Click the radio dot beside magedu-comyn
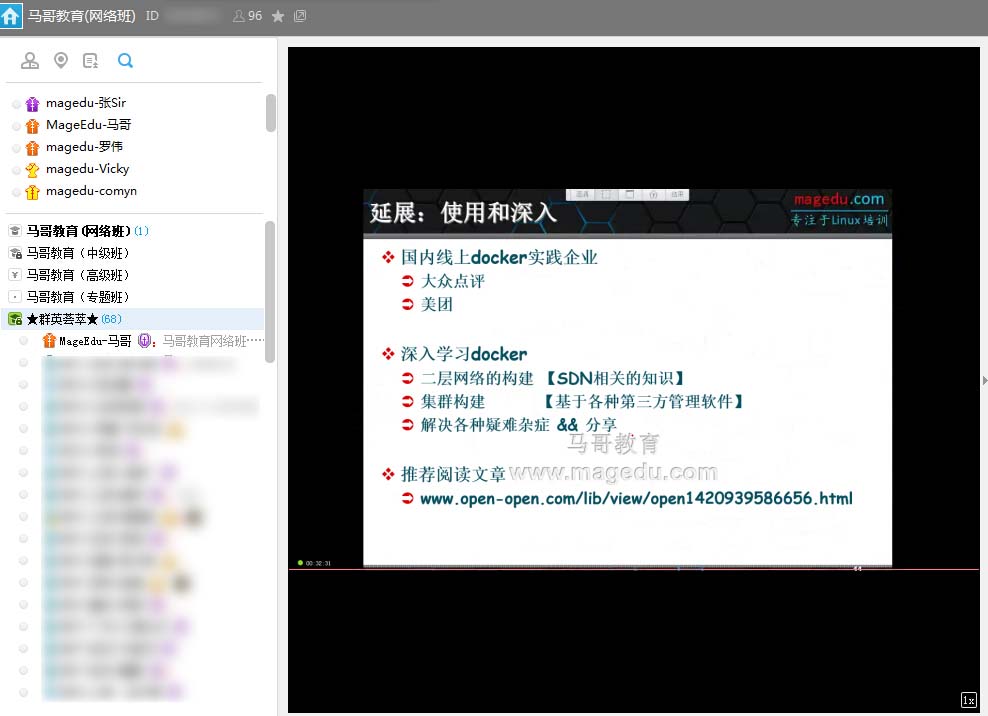The height and width of the screenshot is (716, 988). pos(16,192)
